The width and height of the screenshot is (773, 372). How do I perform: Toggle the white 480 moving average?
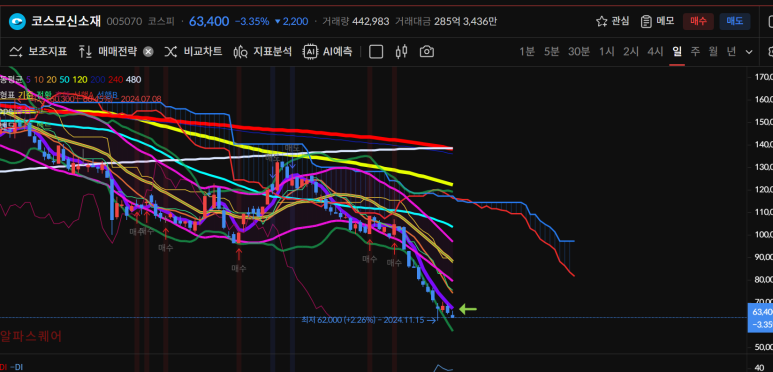[133, 79]
